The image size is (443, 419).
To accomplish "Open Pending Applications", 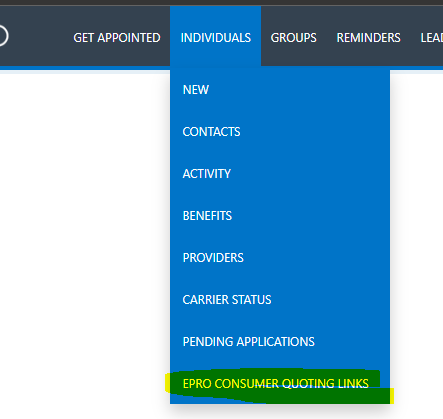I will tap(248, 342).
